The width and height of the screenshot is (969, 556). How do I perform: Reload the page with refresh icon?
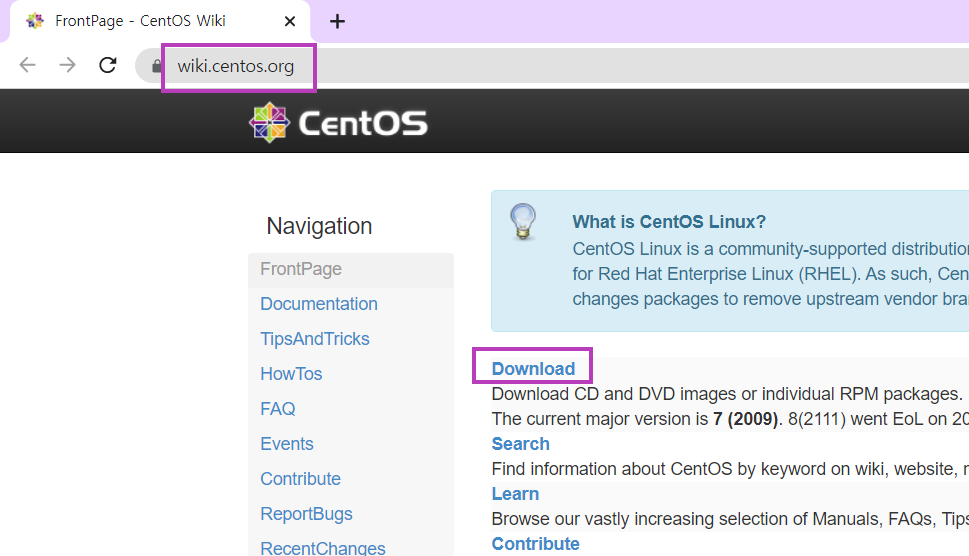point(108,65)
